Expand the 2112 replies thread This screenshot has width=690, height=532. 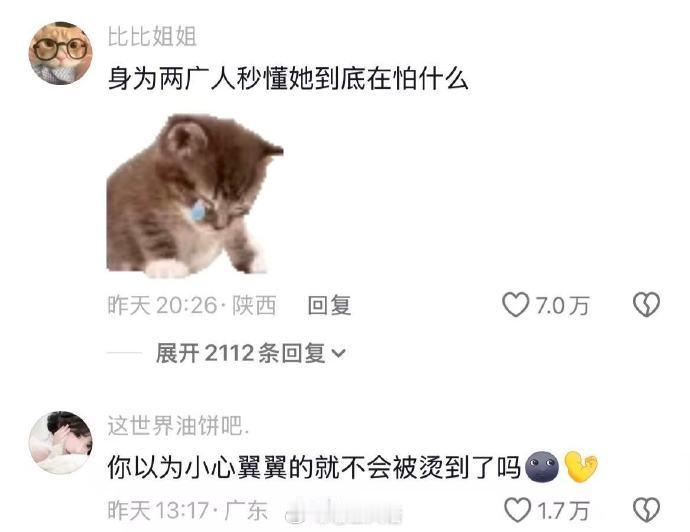pos(250,353)
